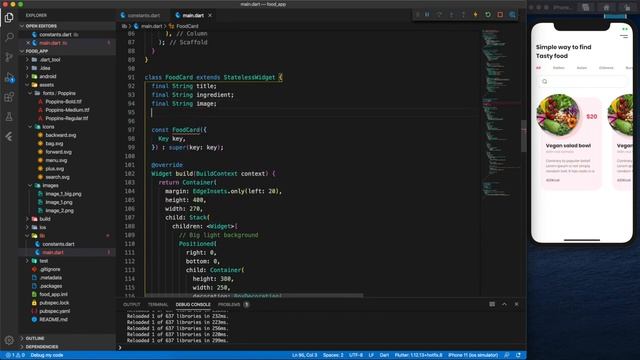Open the Run and Debug view
The height and width of the screenshot is (360, 640).
9,77
